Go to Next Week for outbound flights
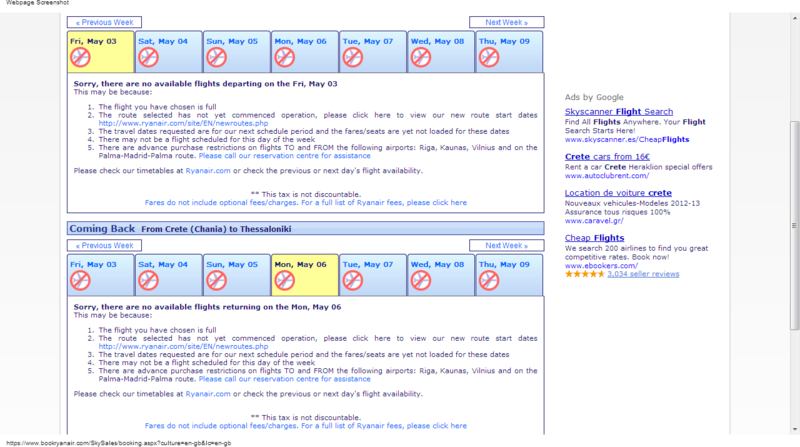This screenshot has height=447, width=800. click(x=507, y=22)
